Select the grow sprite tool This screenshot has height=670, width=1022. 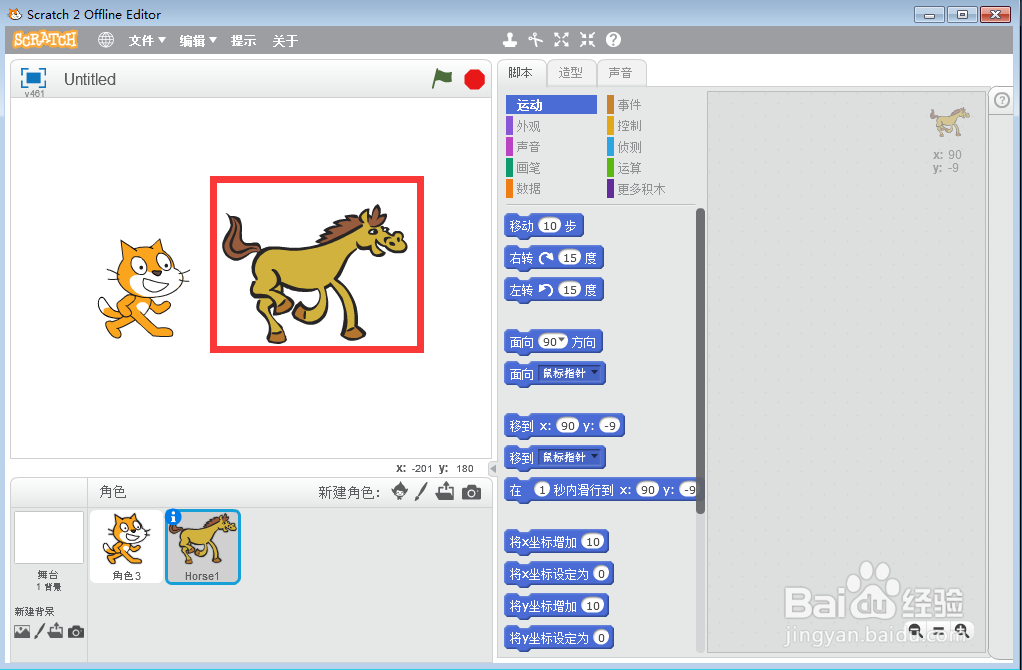561,40
